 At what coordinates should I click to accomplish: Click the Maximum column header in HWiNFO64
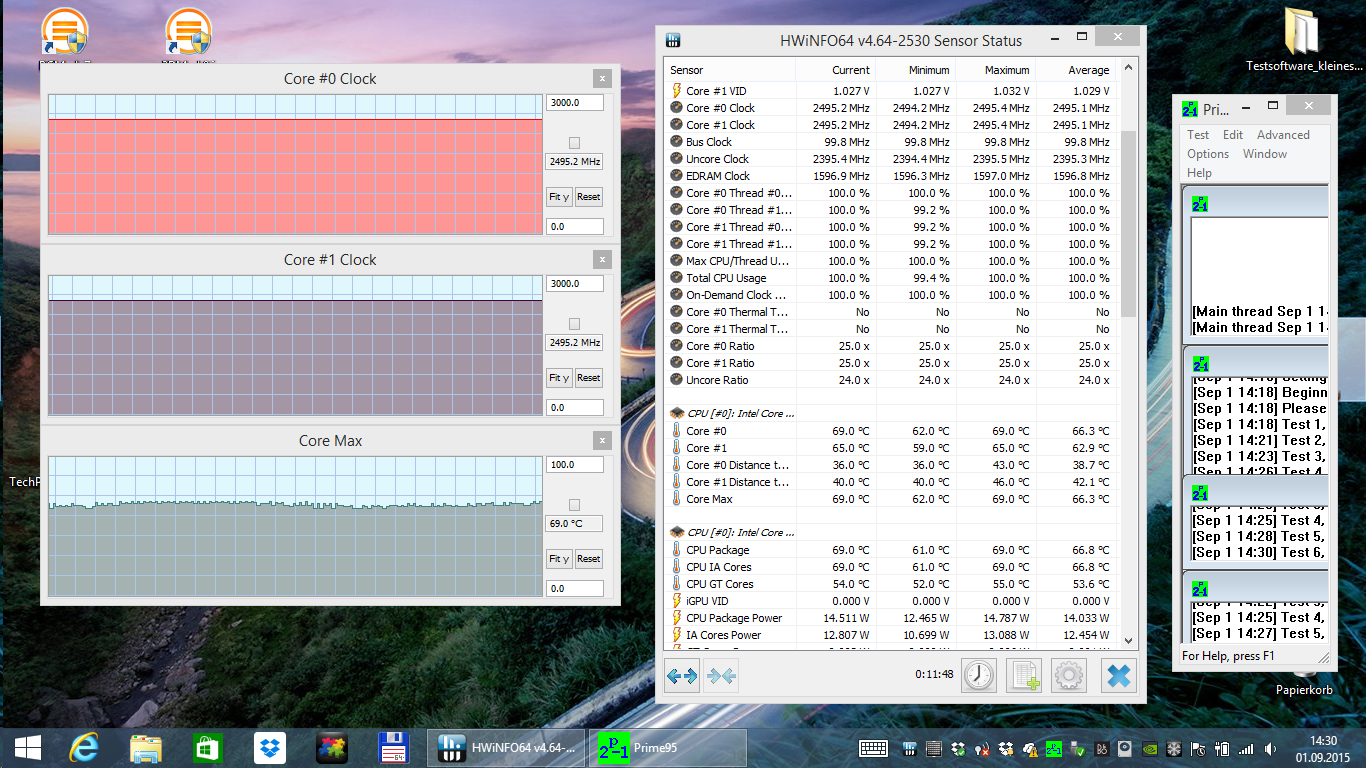[995, 70]
